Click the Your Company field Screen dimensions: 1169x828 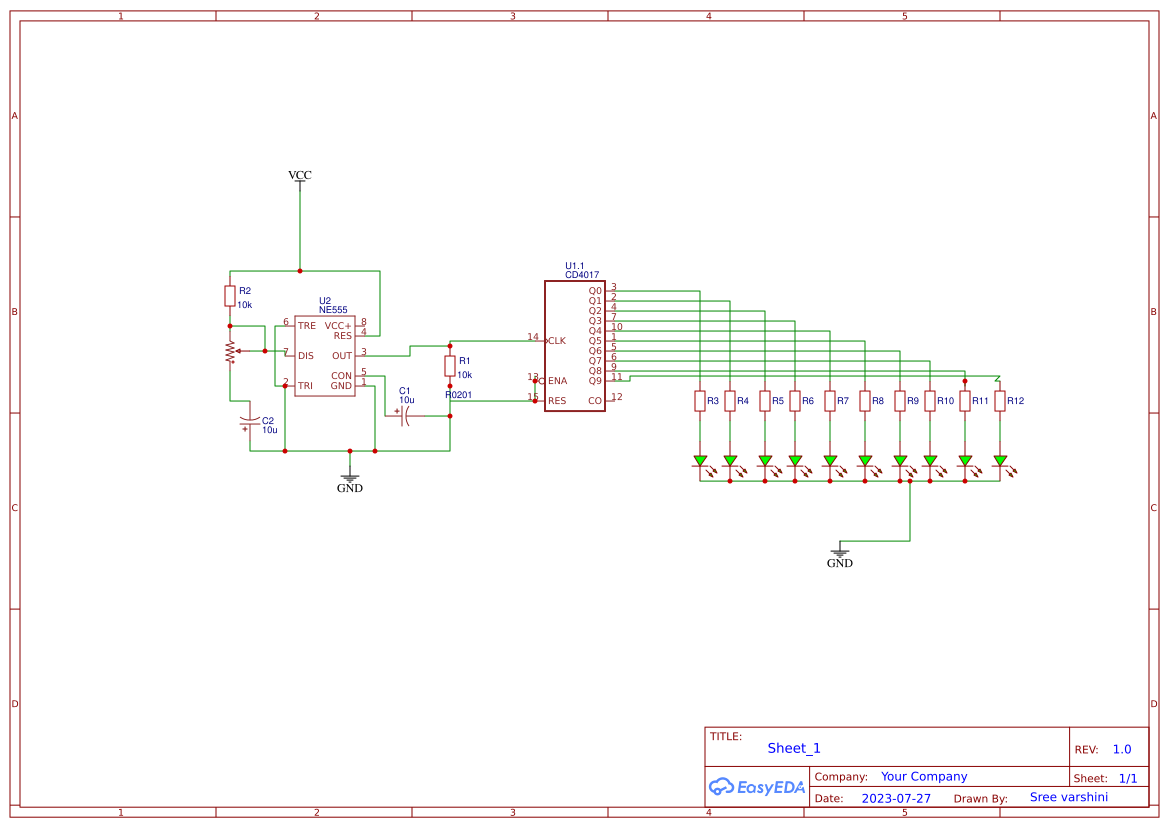tap(922, 775)
